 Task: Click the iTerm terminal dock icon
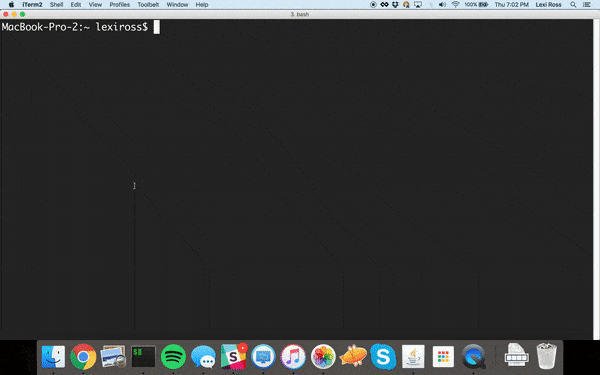click(143, 356)
